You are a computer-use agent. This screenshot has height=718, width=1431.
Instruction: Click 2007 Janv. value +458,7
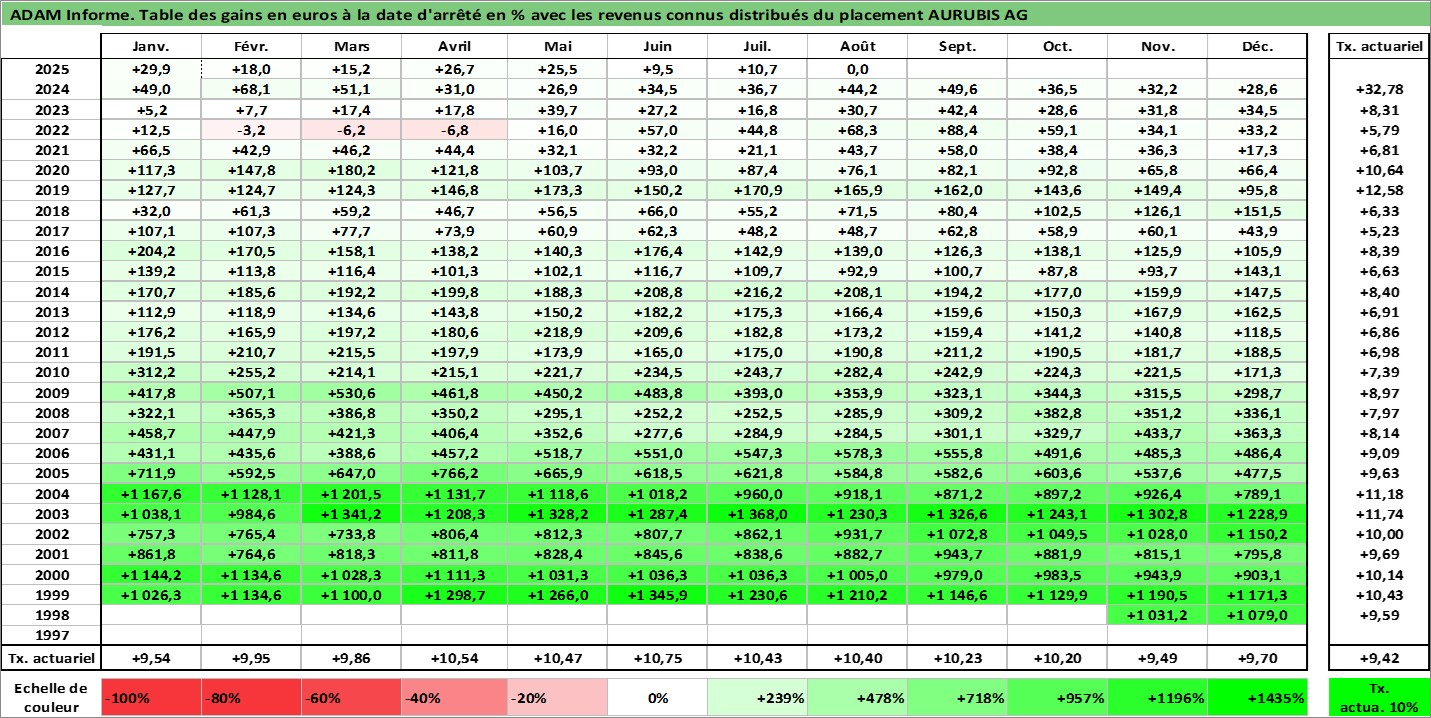tap(152, 433)
